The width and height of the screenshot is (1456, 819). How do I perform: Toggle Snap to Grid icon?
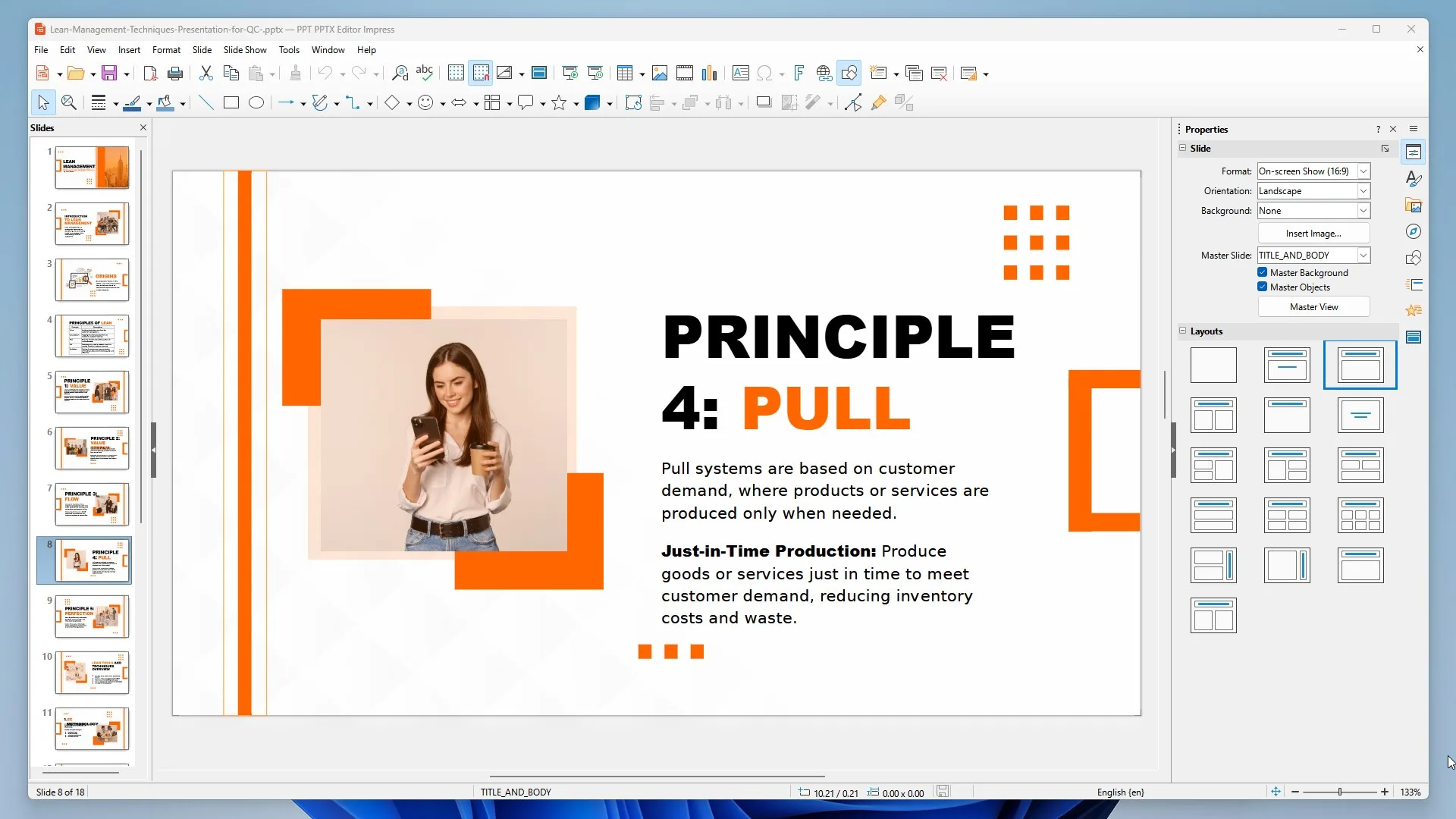[x=481, y=74]
